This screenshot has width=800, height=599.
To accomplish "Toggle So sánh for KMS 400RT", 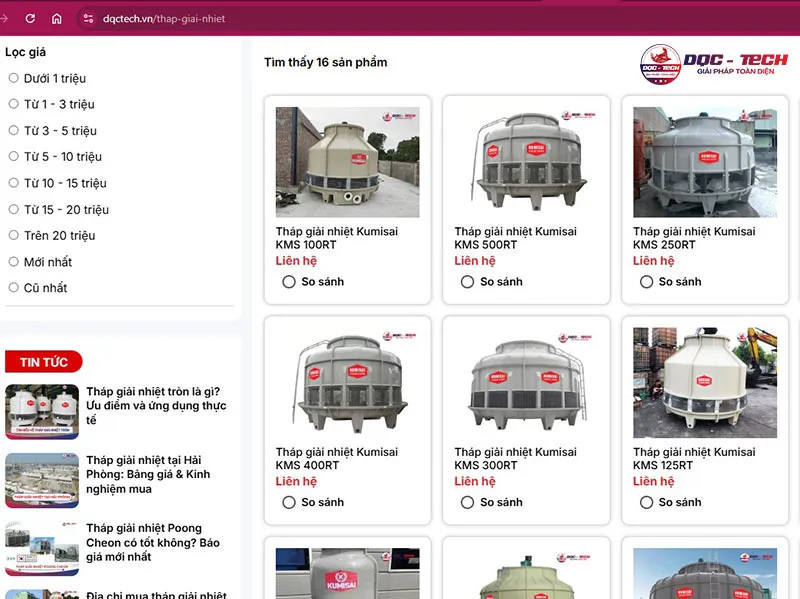I will 289,503.
